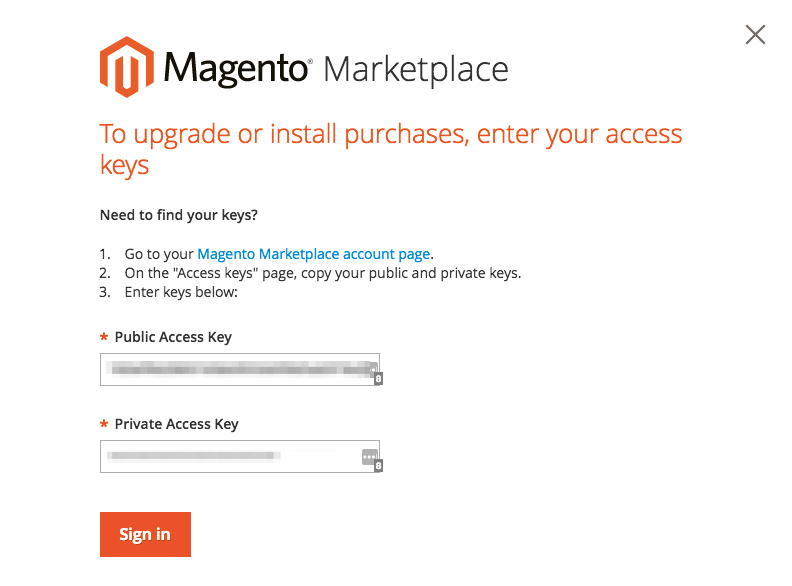
Task: Click the "8" badge on Public Access Key field
Action: [x=378, y=379]
